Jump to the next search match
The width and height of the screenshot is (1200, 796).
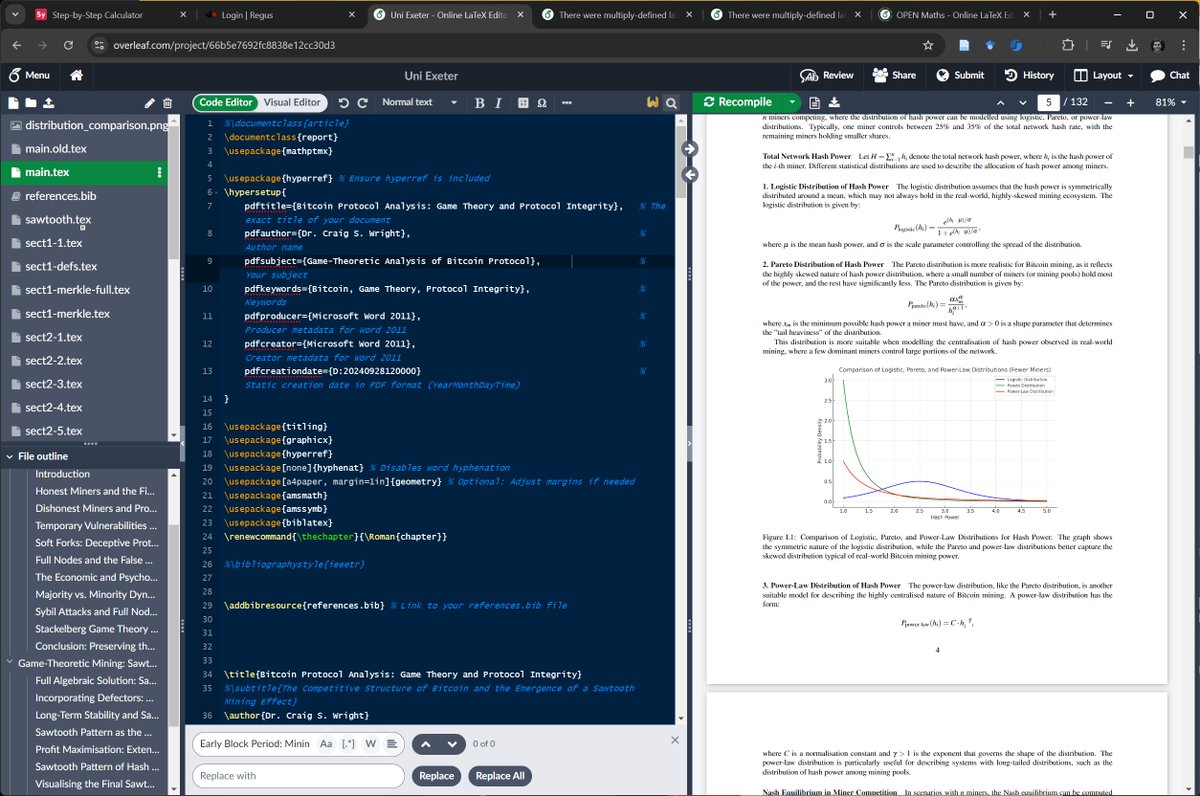[x=453, y=744]
